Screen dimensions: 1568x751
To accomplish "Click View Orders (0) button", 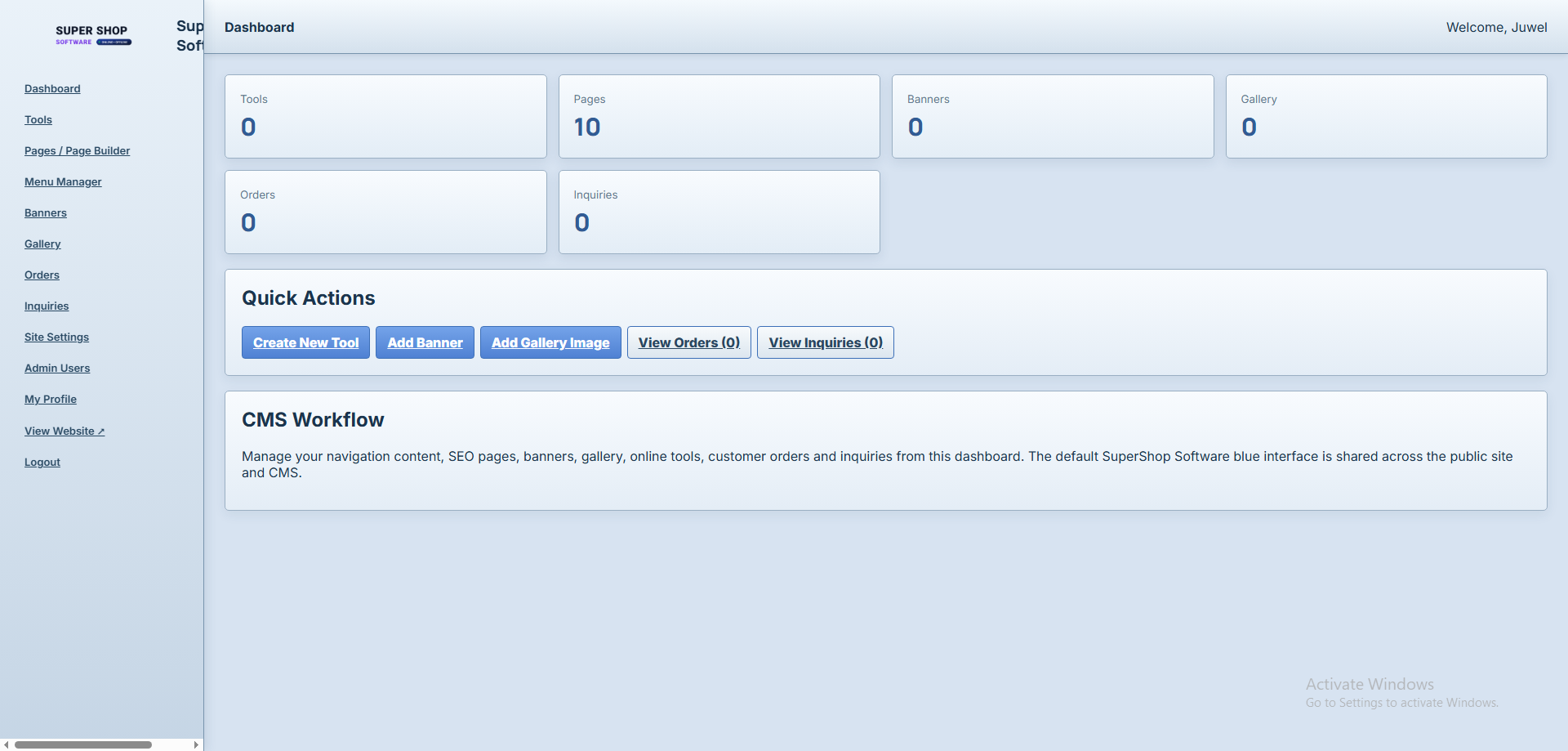I will [x=689, y=342].
